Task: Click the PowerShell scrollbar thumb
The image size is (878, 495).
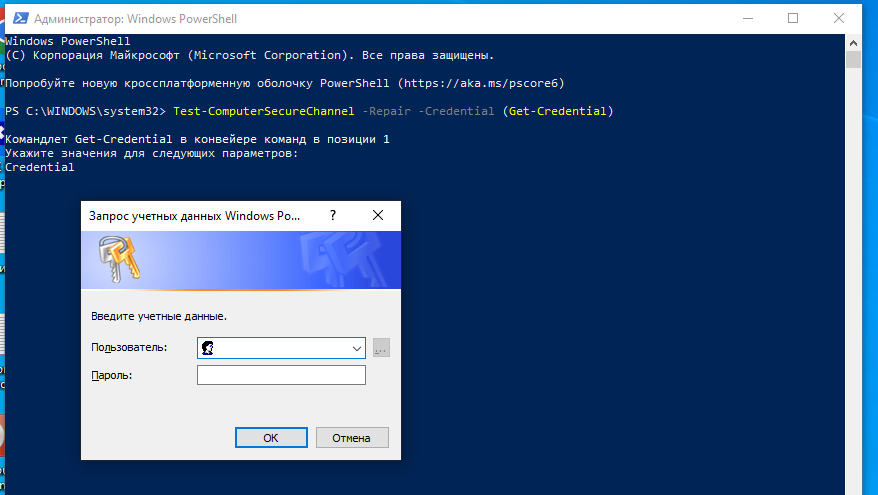Action: coord(853,59)
